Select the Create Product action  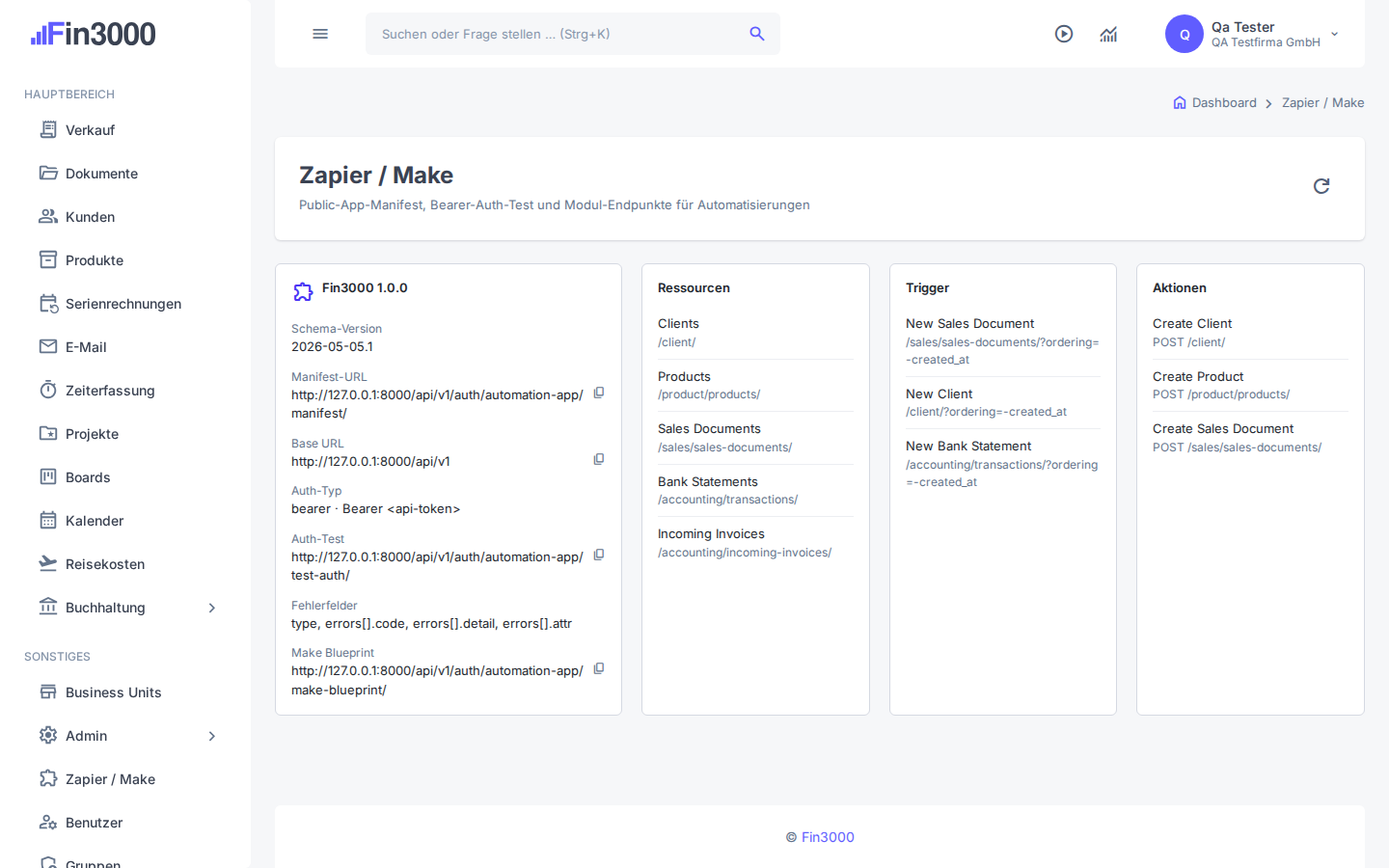1250,385
